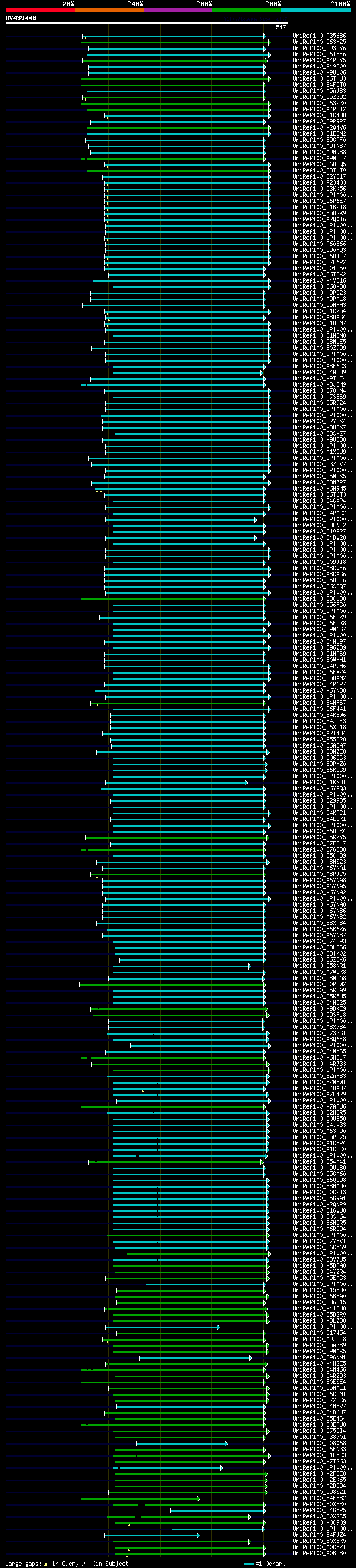The height and width of the screenshot is (1568, 356).
Task: Select hit label UniRef100_Q5KKY5
Action: click(319, 838)
